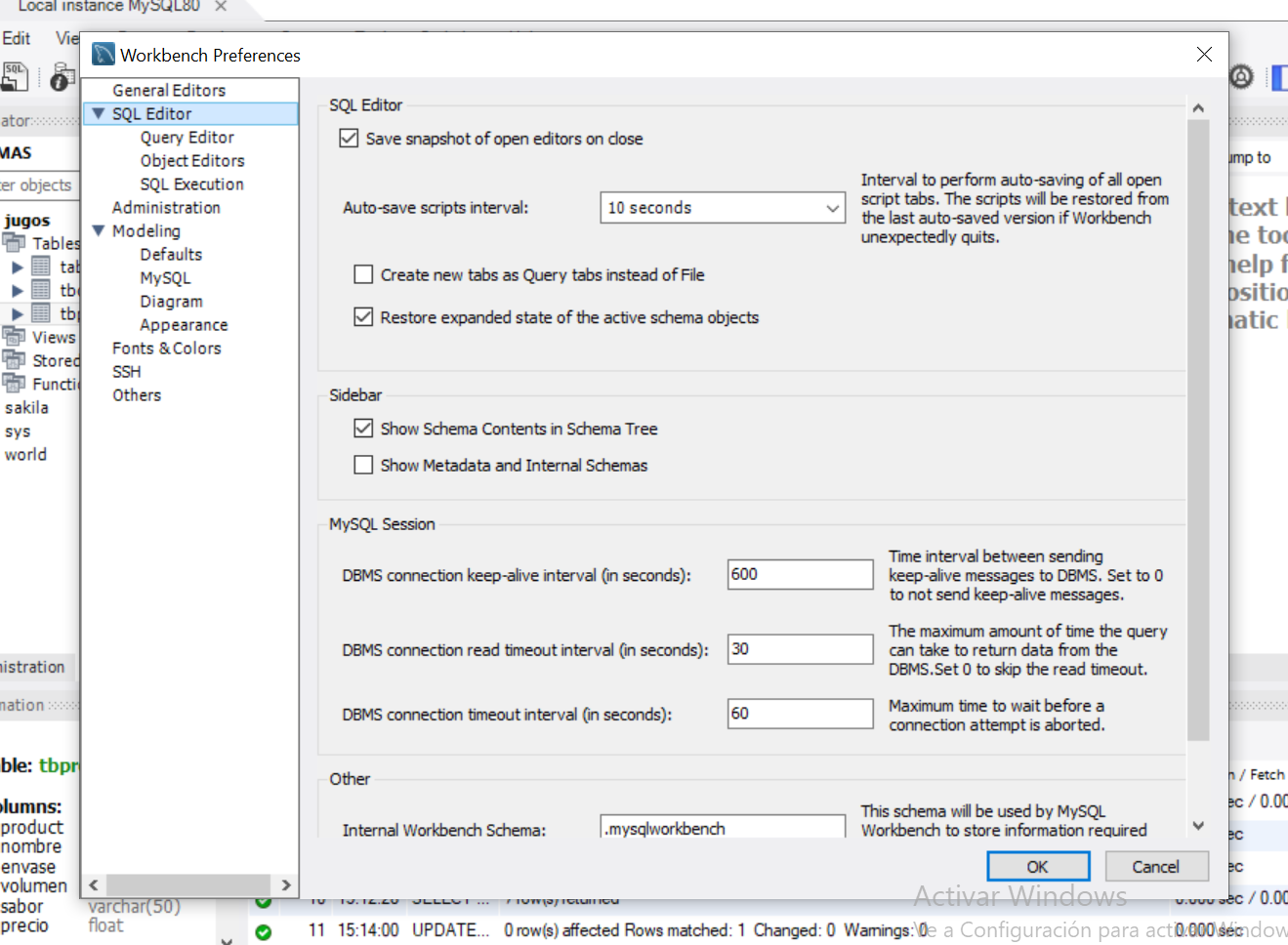Open Modeling MySQL preferences page
Viewport: 1288px width, 945px height.
click(x=165, y=277)
